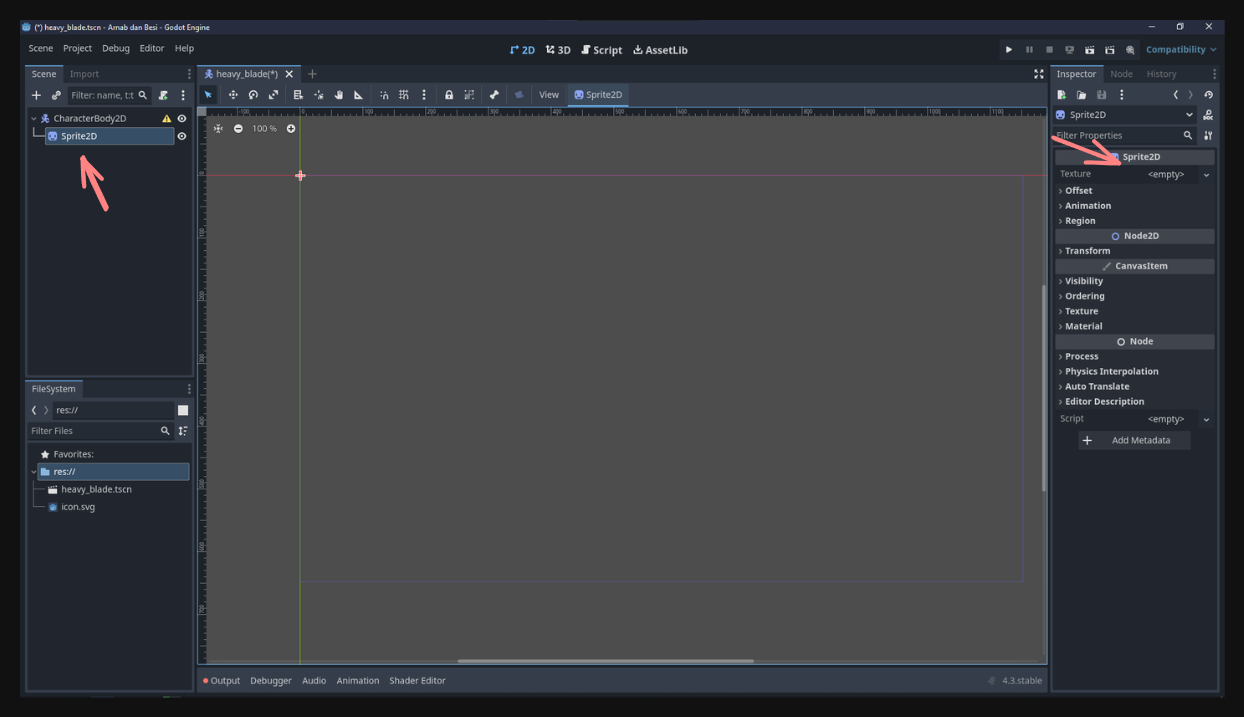The width and height of the screenshot is (1244, 717).
Task: Run the current scene with clapperboard play
Action: (x=1089, y=49)
